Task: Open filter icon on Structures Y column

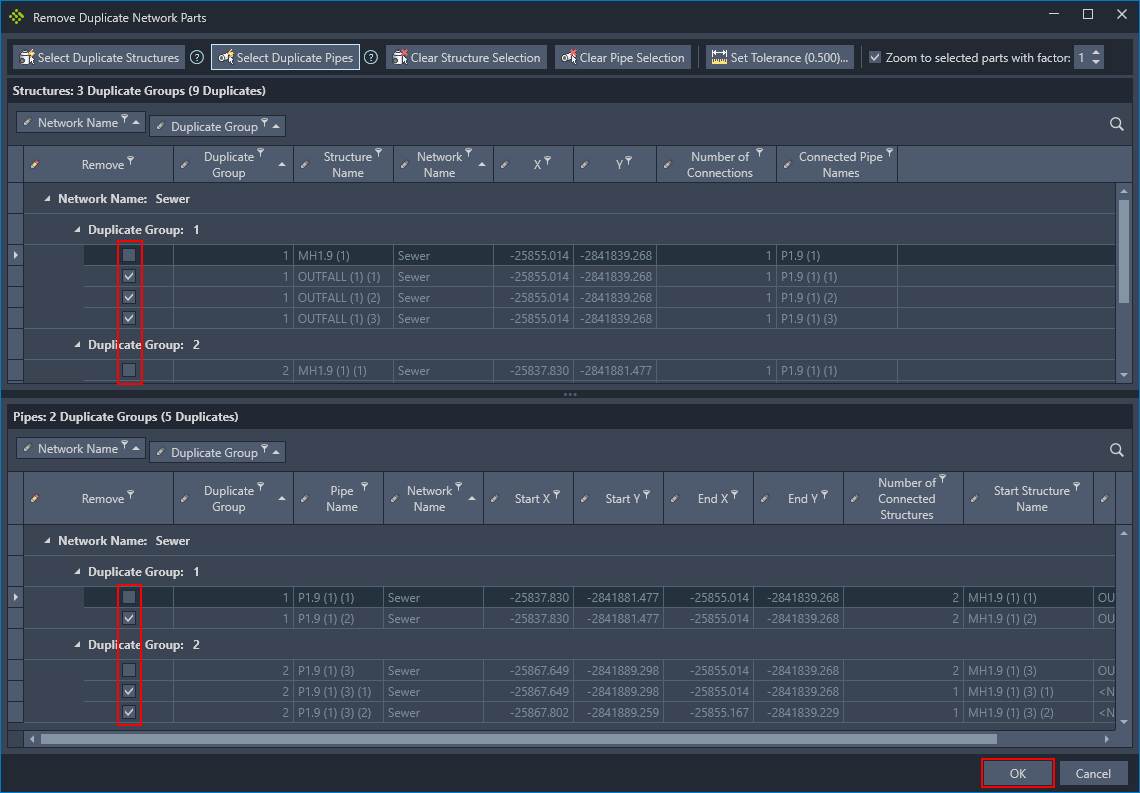Action: pos(628,160)
